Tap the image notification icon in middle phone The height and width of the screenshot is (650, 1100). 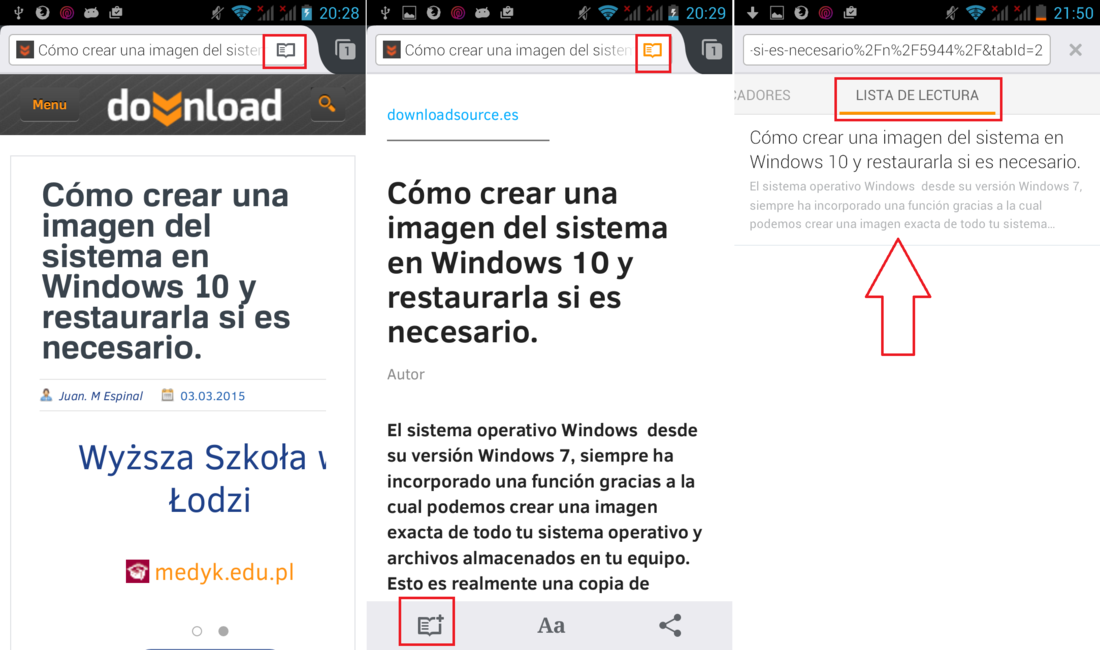click(x=409, y=13)
